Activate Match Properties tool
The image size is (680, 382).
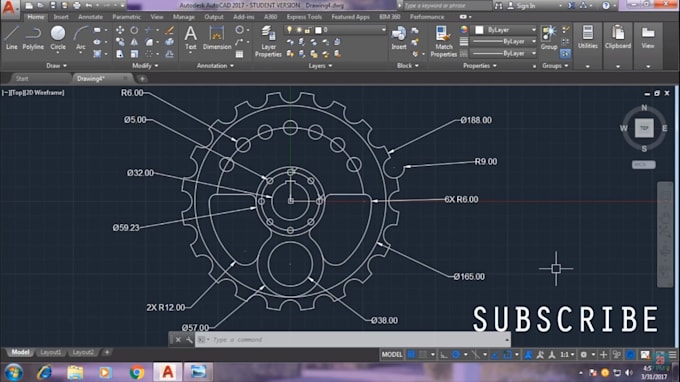tap(443, 41)
